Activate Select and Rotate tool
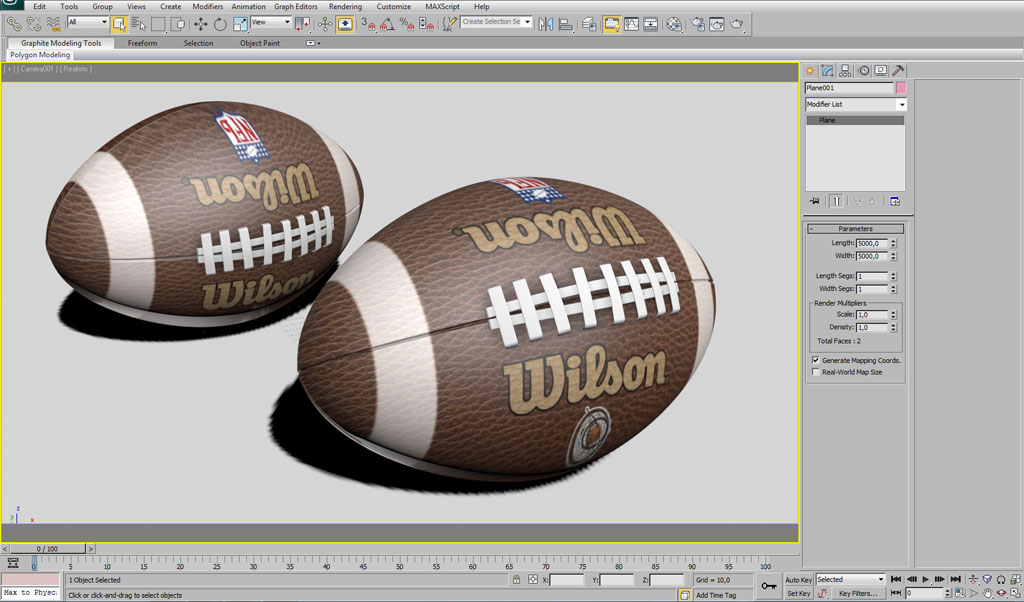The image size is (1024, 602). pyautogui.click(x=220, y=24)
